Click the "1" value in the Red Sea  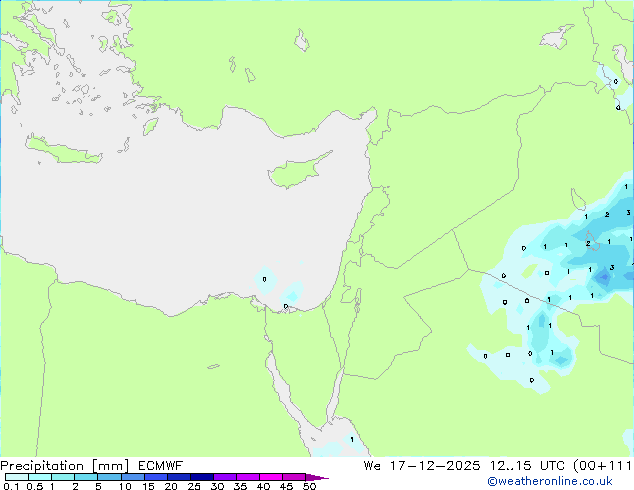click(352, 439)
